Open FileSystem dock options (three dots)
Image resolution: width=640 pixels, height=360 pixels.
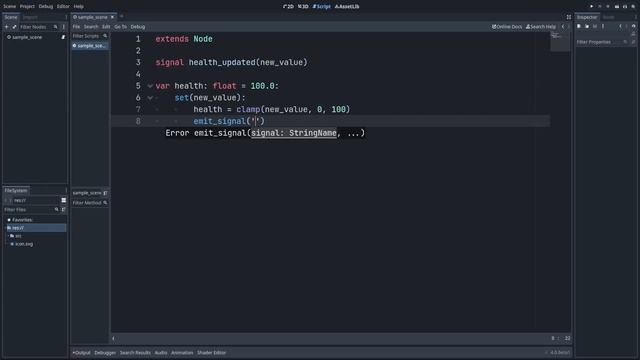click(x=66, y=191)
